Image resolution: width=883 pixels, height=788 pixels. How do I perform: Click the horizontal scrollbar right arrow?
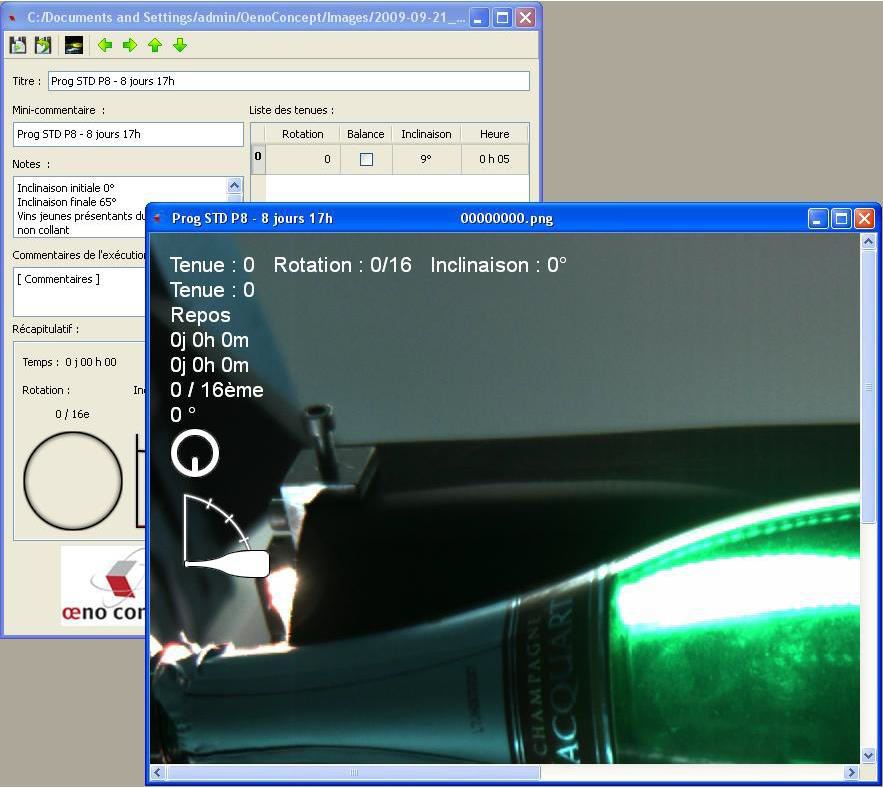[x=851, y=772]
